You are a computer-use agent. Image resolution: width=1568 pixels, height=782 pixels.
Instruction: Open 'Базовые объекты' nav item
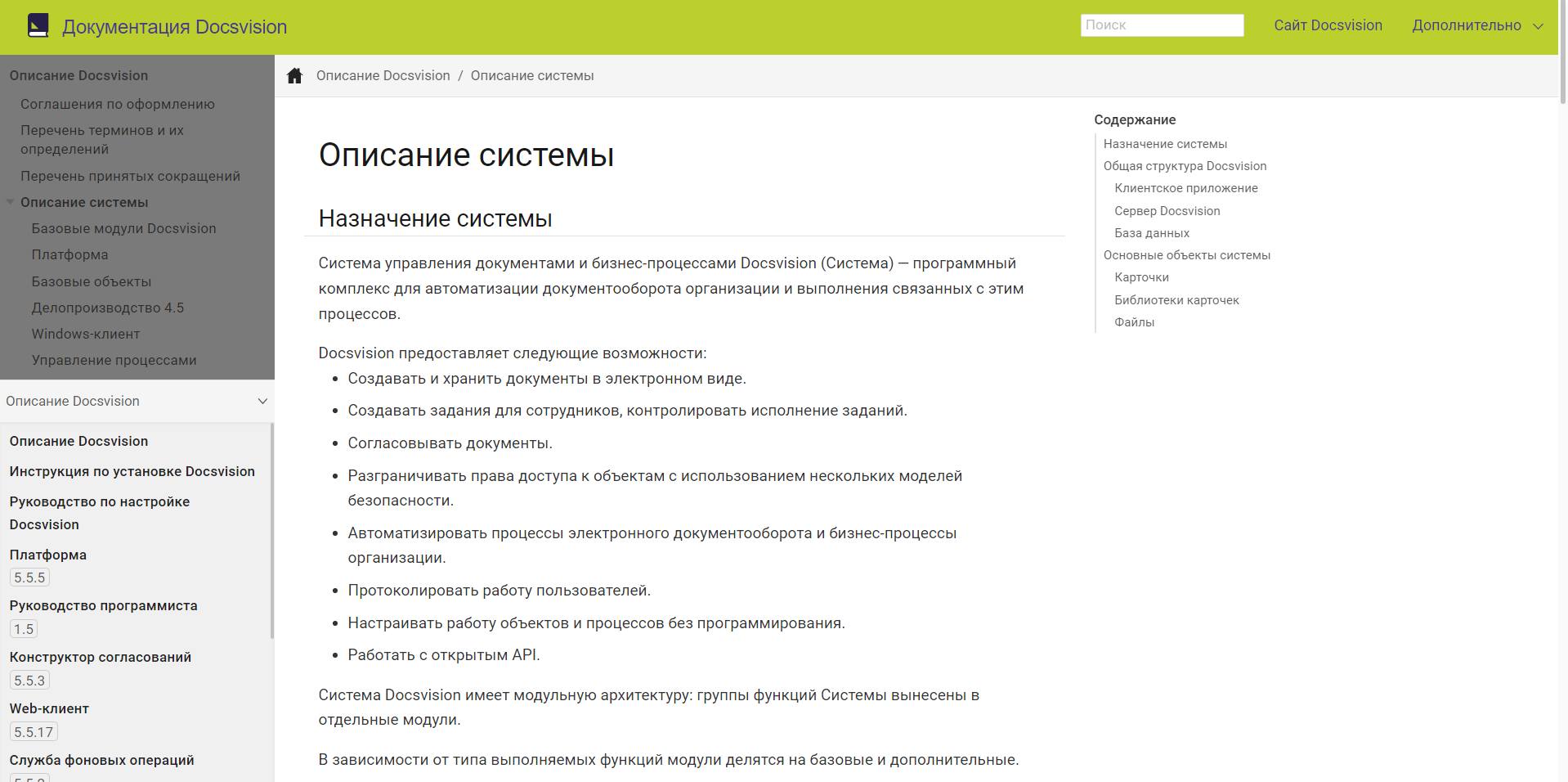(x=92, y=281)
